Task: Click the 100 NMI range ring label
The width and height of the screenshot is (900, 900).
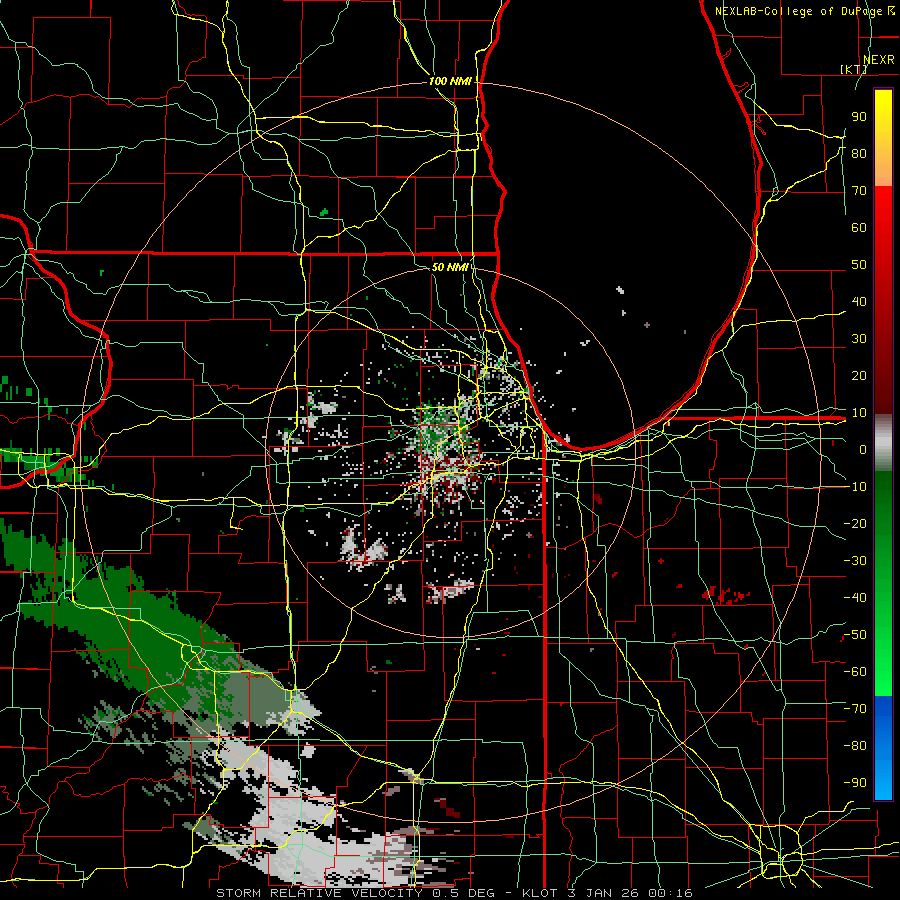Action: pos(450,81)
